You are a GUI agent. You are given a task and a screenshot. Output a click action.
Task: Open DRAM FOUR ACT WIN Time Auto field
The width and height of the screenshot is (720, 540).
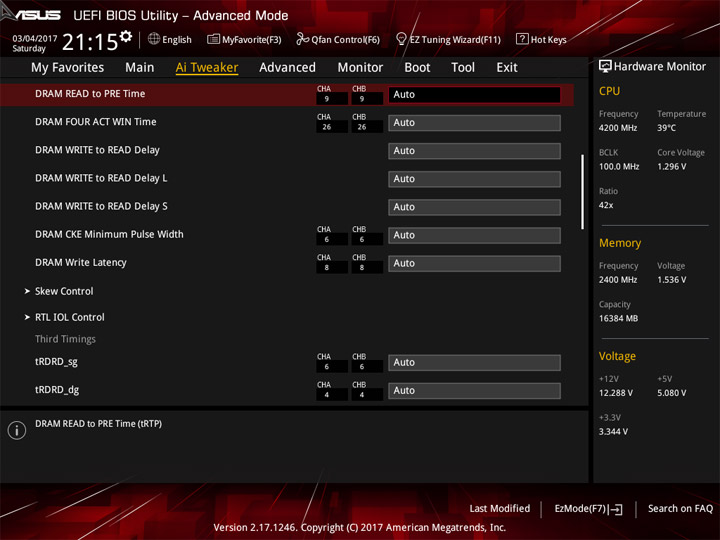click(474, 123)
